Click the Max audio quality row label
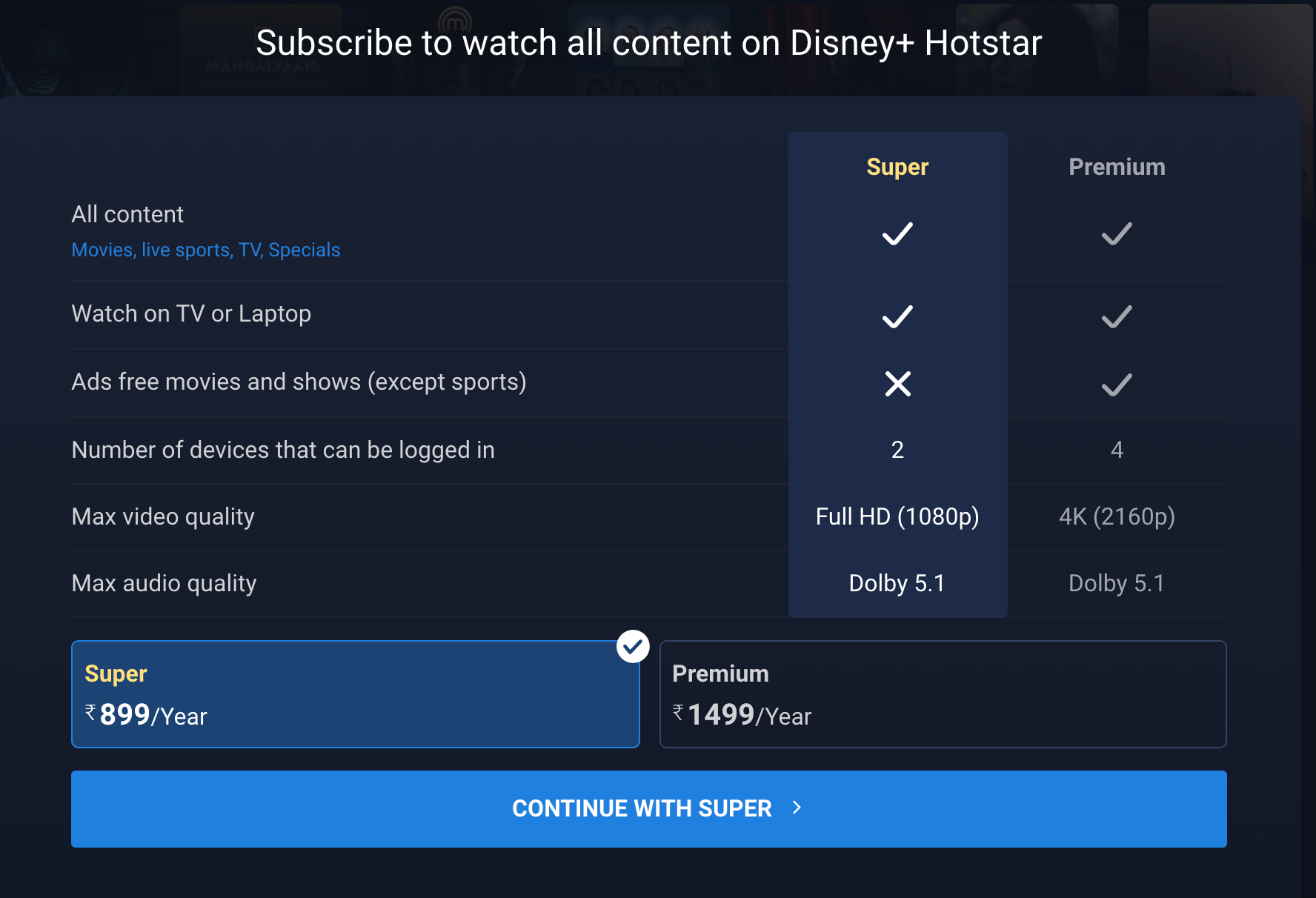1316x898 pixels. (164, 584)
